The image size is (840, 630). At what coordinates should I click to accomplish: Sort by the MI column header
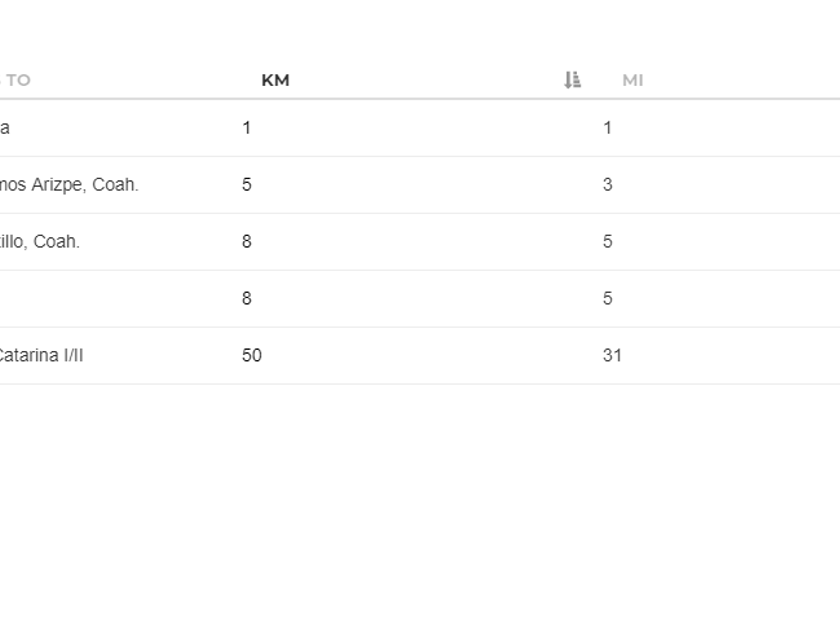click(x=632, y=80)
